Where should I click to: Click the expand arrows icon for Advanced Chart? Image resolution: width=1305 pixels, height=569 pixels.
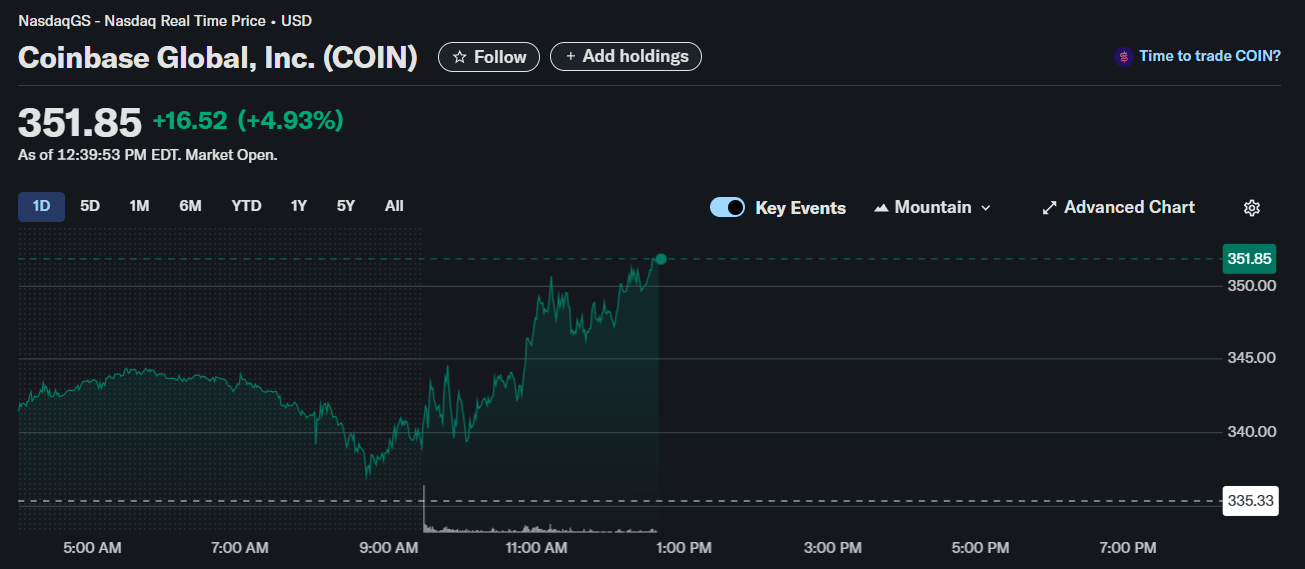1049,208
